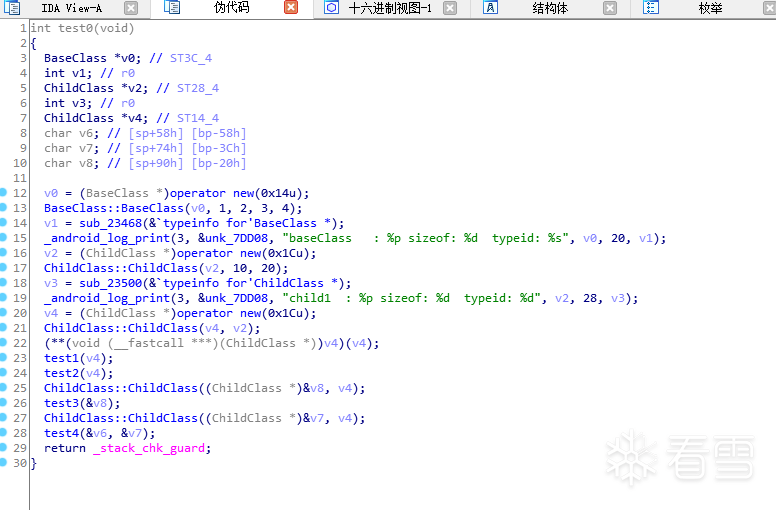Select BaseClass type on line 3
This screenshot has width=776, height=510.
tap(75, 58)
